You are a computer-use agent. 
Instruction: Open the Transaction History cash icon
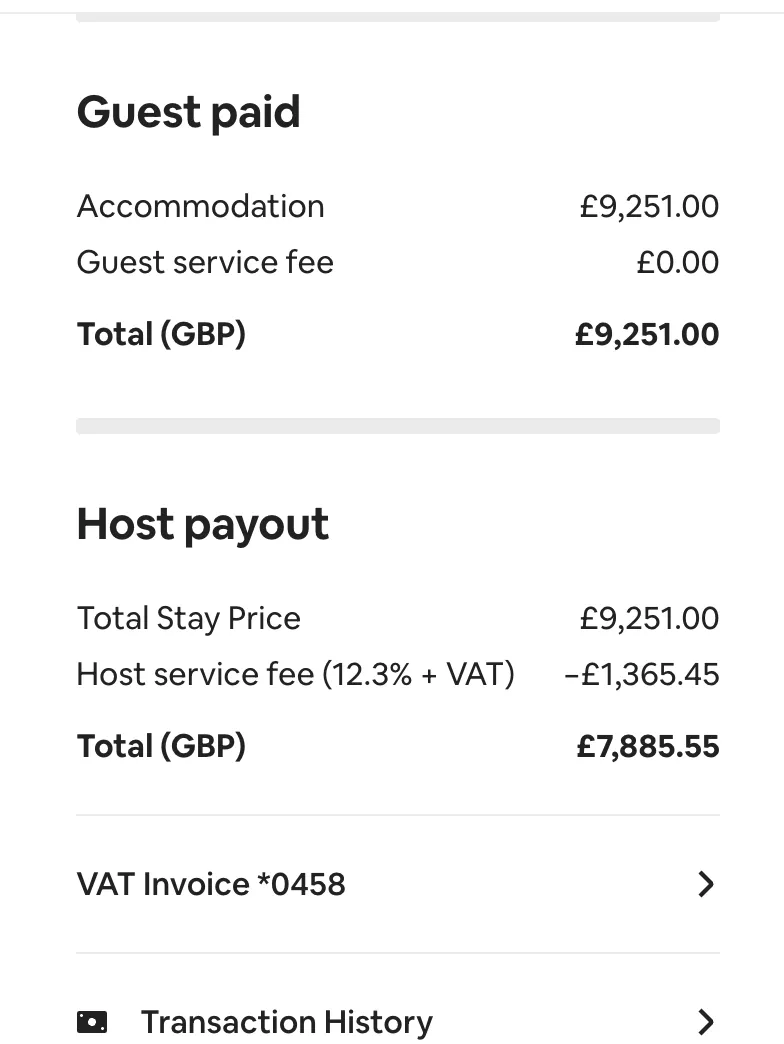click(x=92, y=1021)
